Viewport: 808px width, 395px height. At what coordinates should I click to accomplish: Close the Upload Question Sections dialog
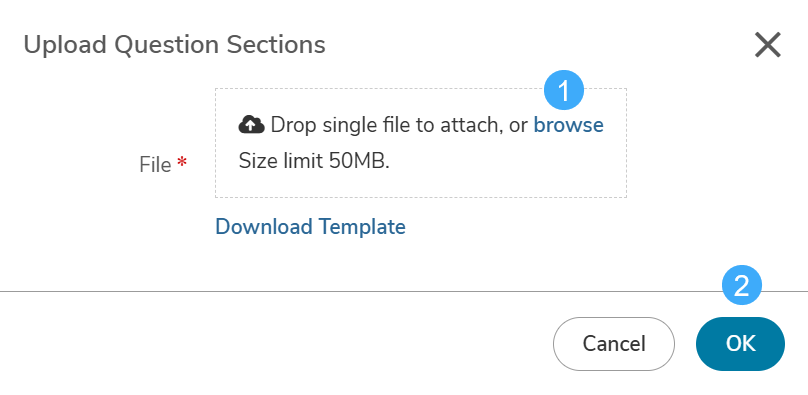(768, 45)
